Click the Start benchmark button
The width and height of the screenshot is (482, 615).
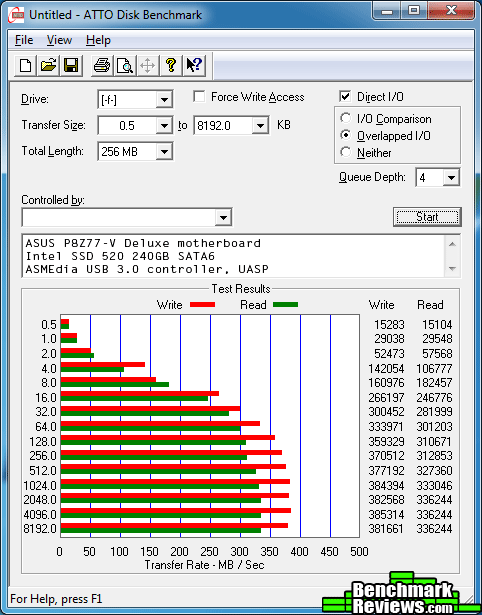427,217
